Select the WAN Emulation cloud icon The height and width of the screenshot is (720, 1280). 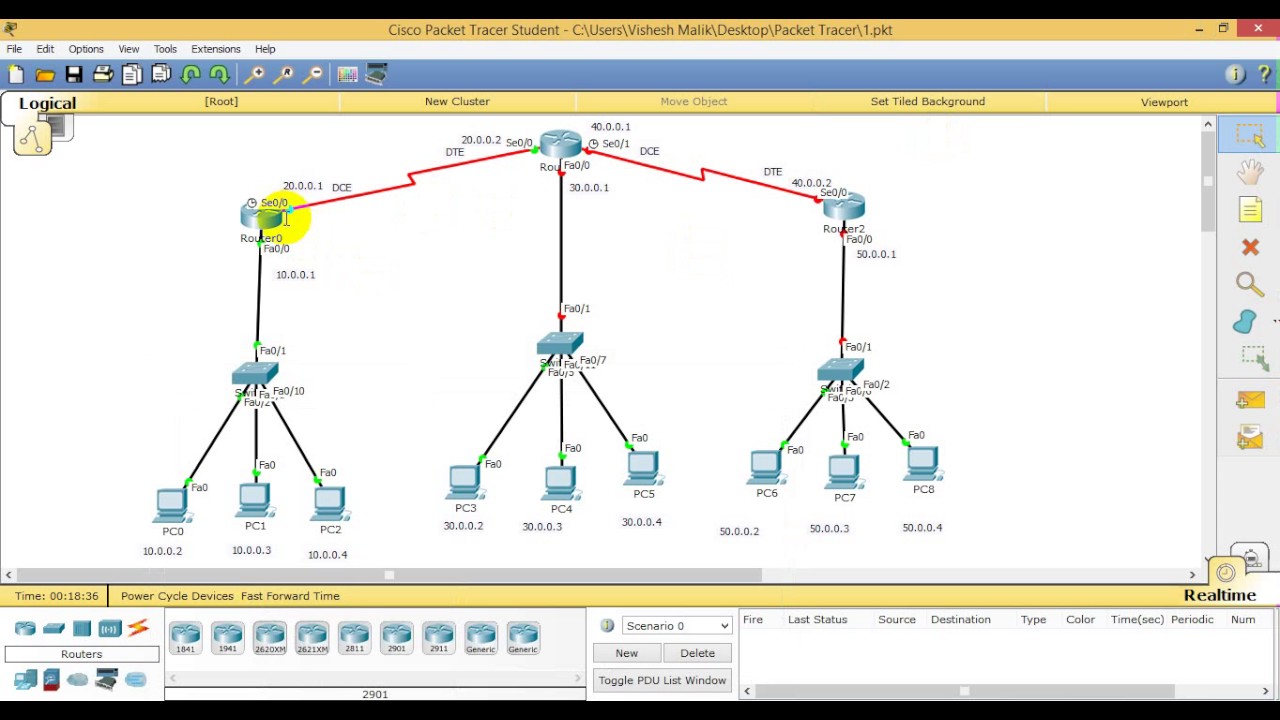coord(78,680)
